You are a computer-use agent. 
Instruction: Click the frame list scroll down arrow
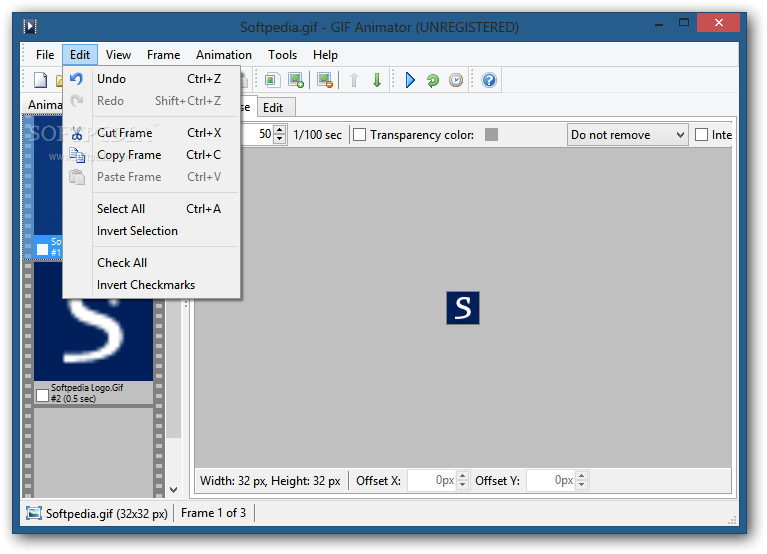[173, 490]
